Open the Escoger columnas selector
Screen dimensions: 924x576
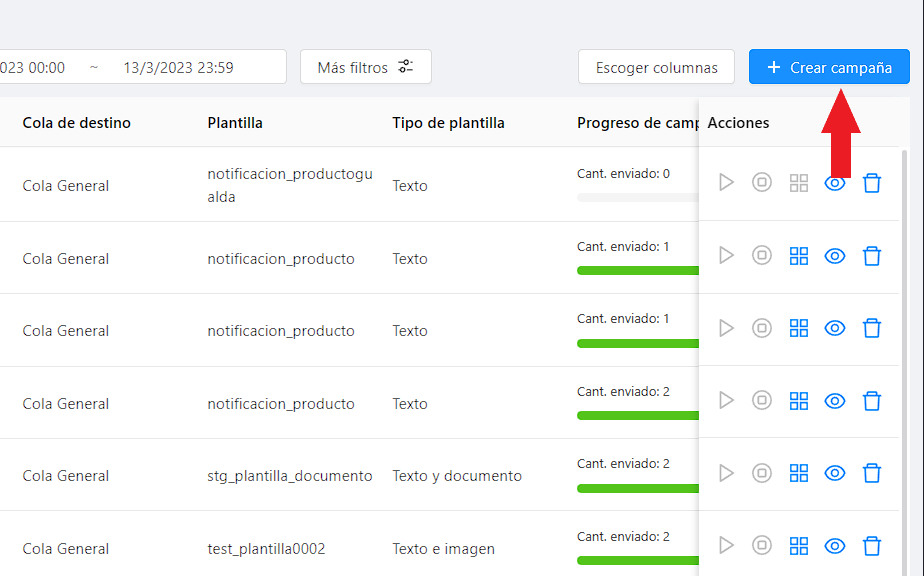[x=656, y=68]
